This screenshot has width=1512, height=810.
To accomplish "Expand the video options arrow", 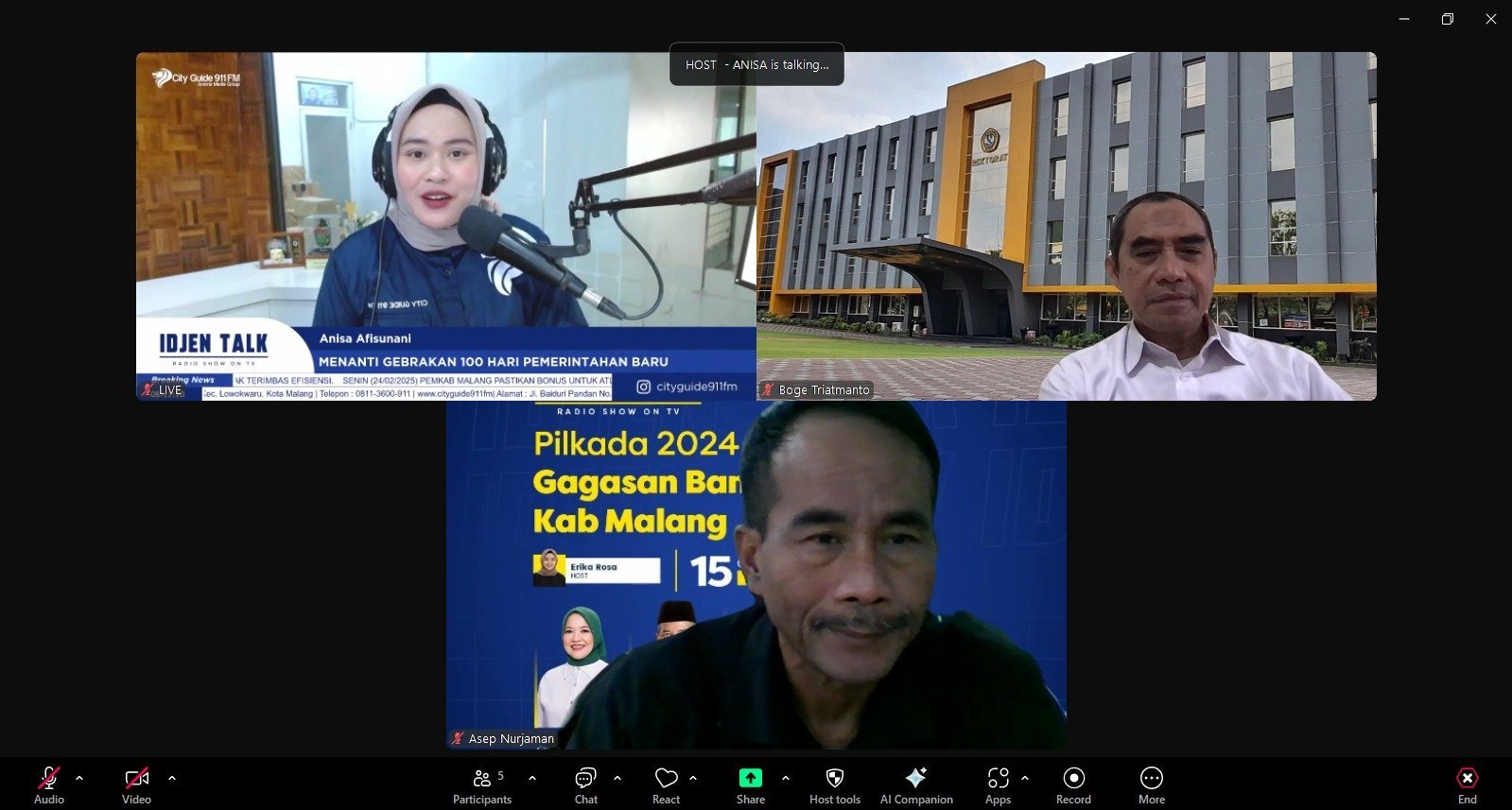I will point(172,778).
